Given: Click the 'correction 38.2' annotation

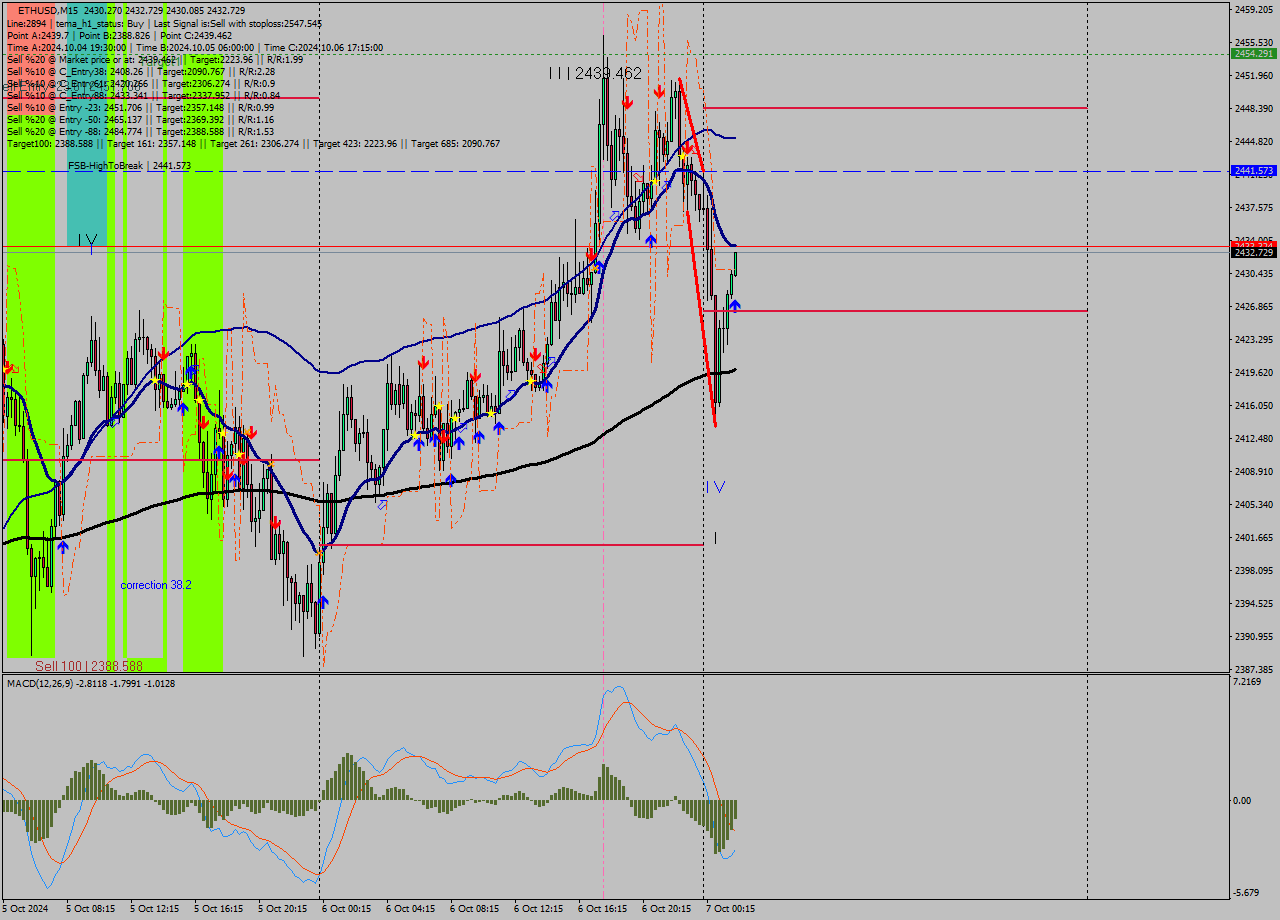Looking at the screenshot, I should tap(156, 585).
